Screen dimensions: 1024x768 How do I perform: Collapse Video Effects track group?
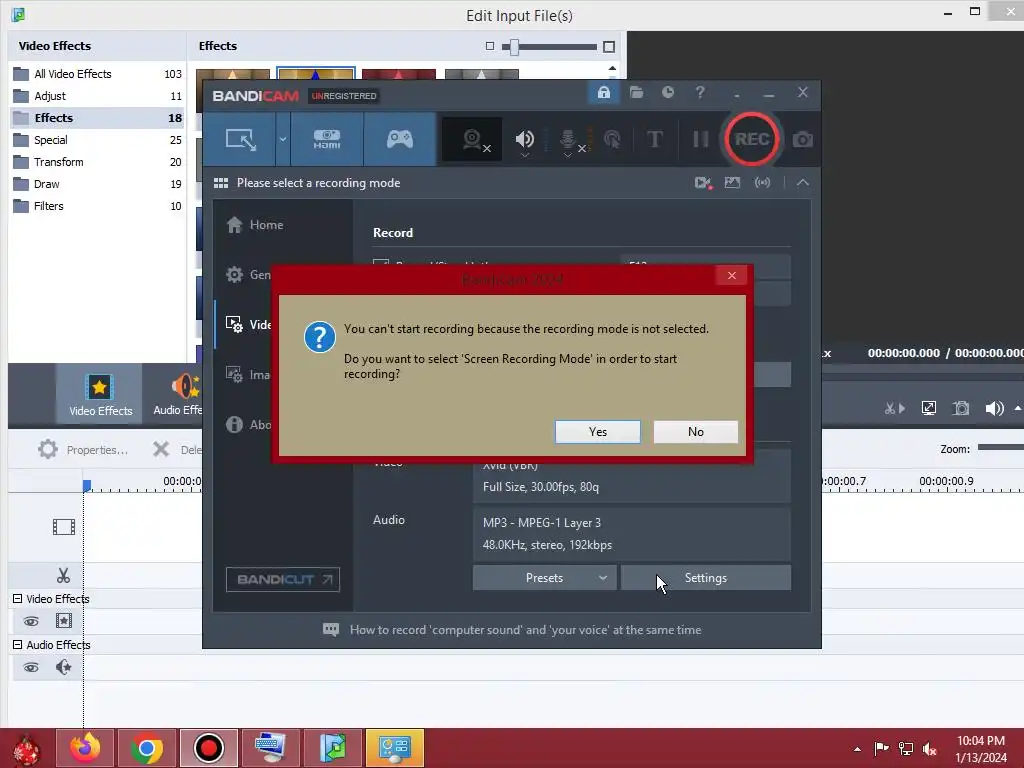click(18, 599)
